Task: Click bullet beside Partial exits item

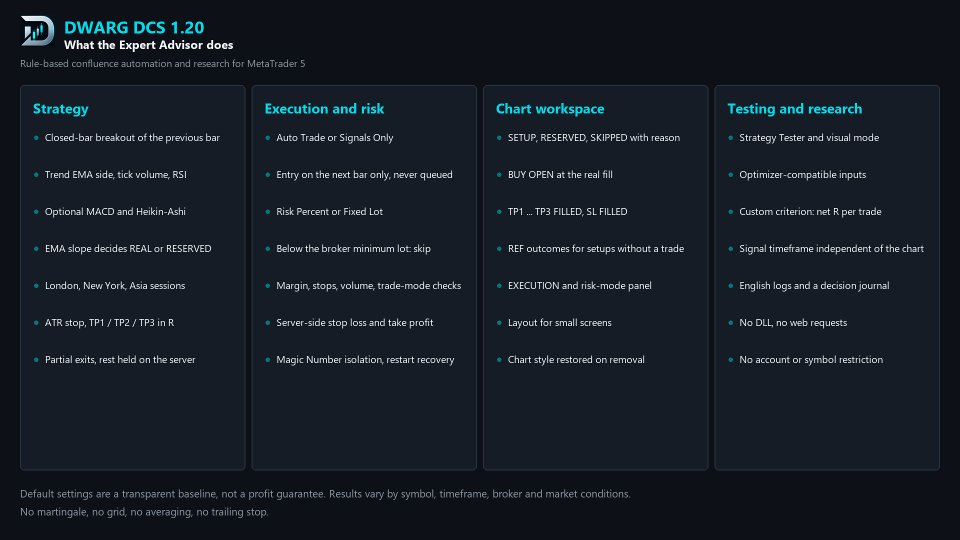Action: [36, 359]
